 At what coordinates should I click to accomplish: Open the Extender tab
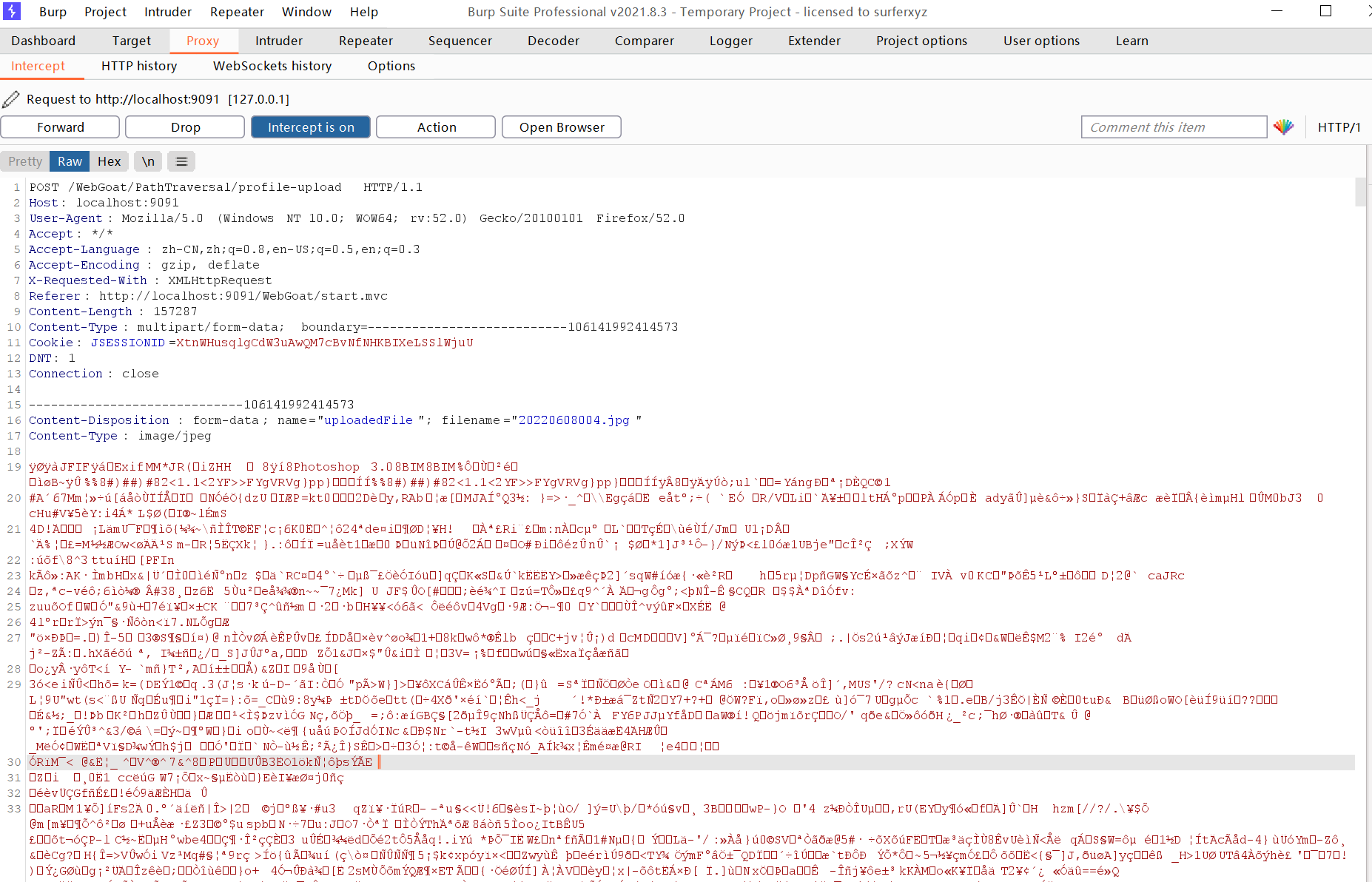[x=814, y=41]
